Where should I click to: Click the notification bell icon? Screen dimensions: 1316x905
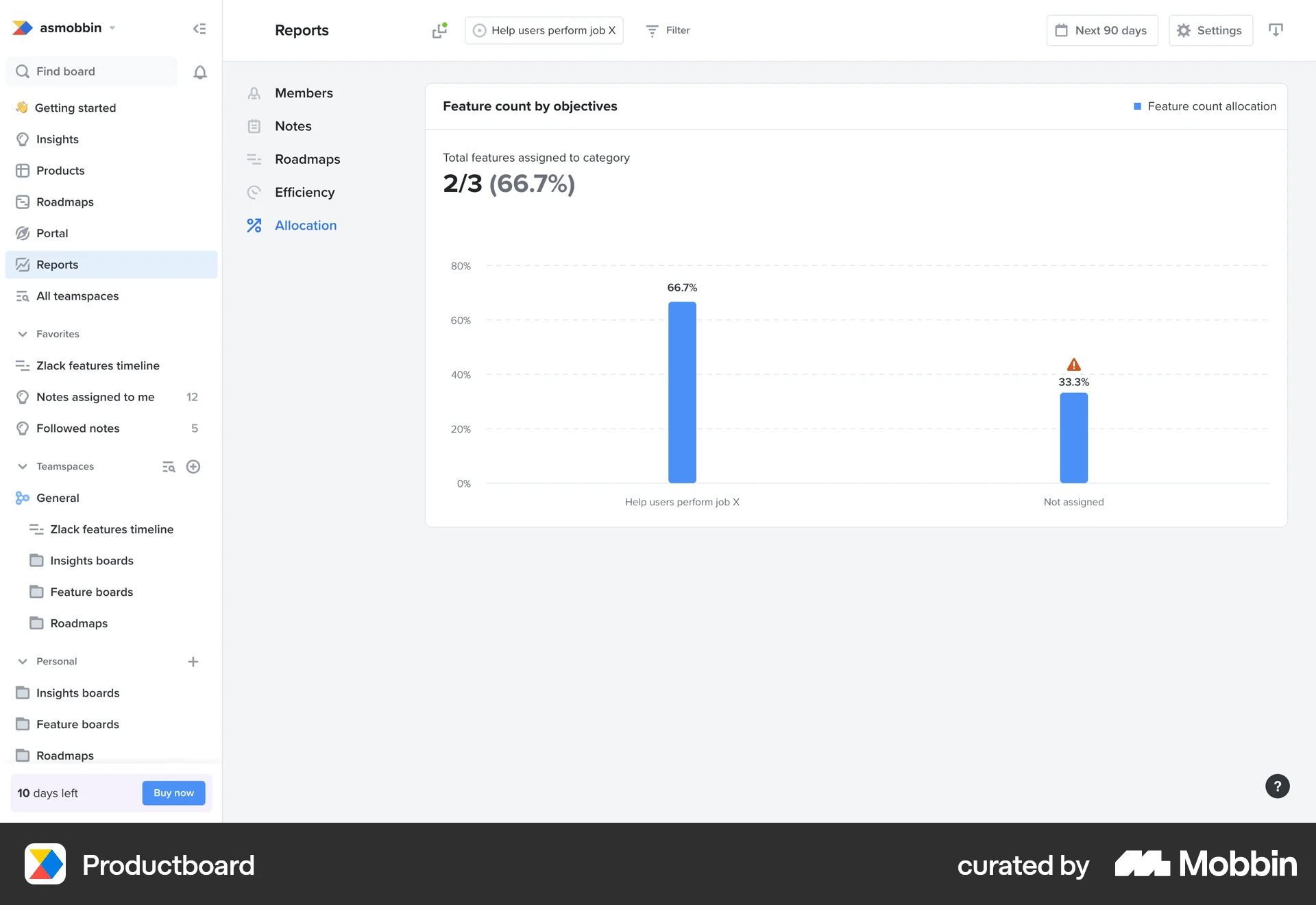pos(200,72)
